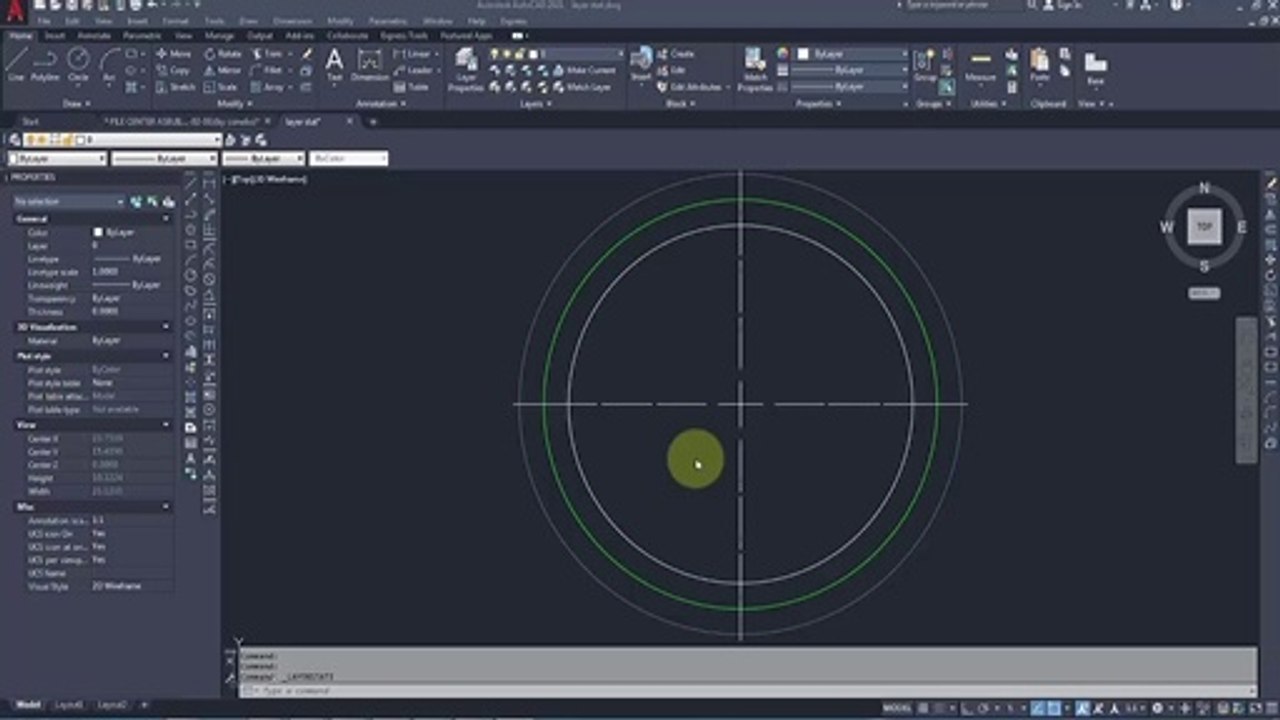Click Match Properties tool
Image resolution: width=1280 pixels, height=720 pixels.
[x=756, y=68]
